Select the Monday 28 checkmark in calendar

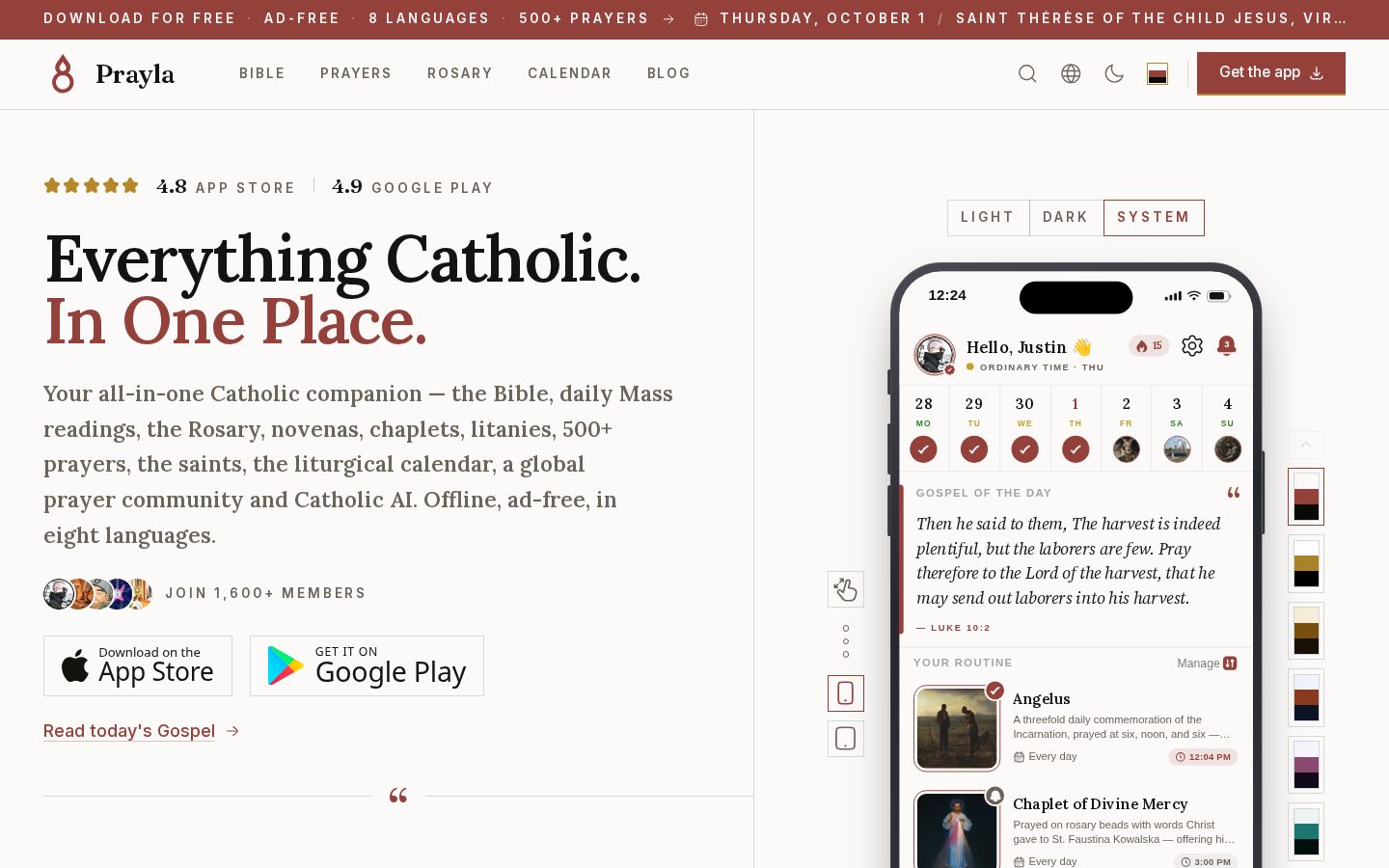923,448
